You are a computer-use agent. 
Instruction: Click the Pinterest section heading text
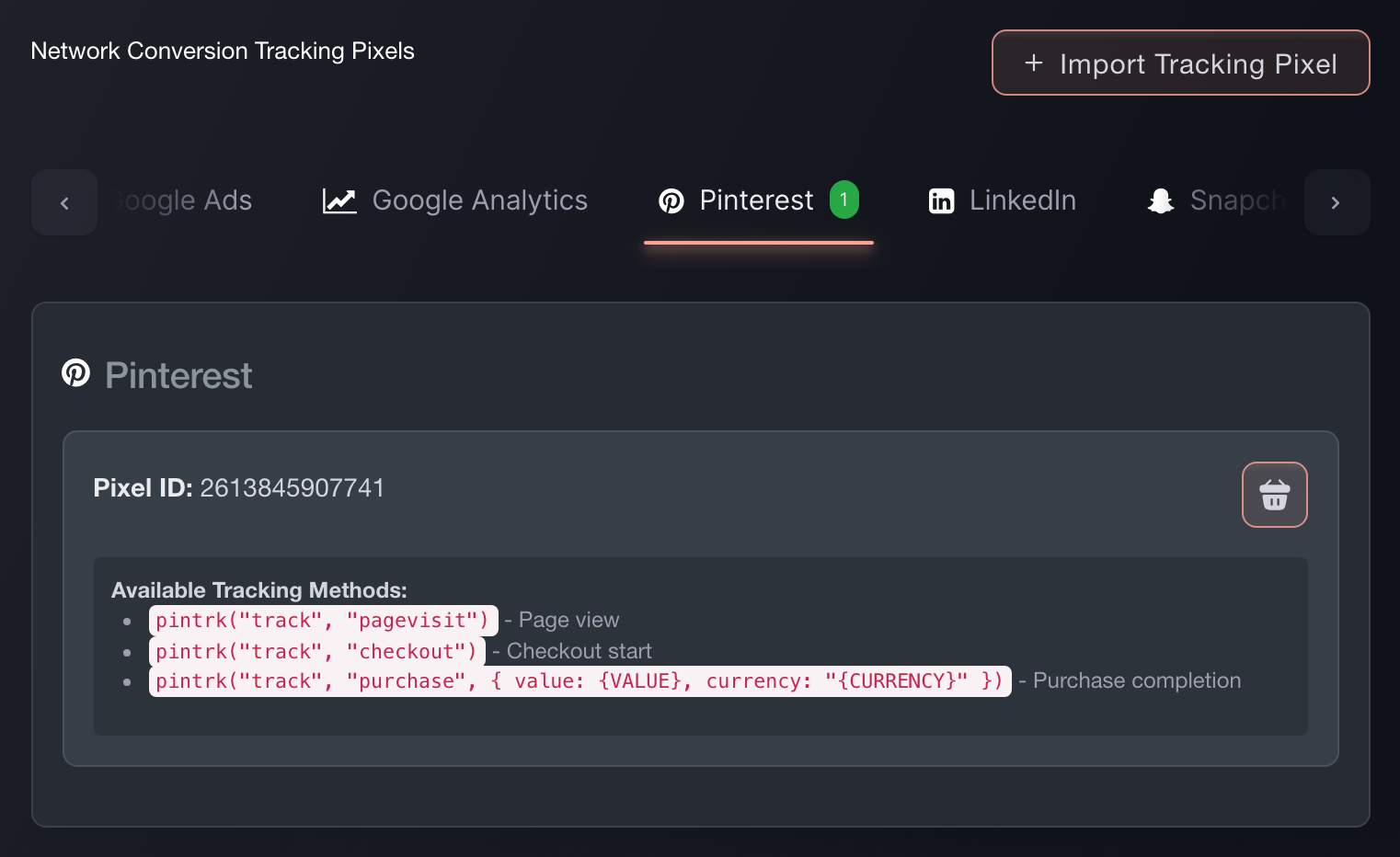(178, 375)
